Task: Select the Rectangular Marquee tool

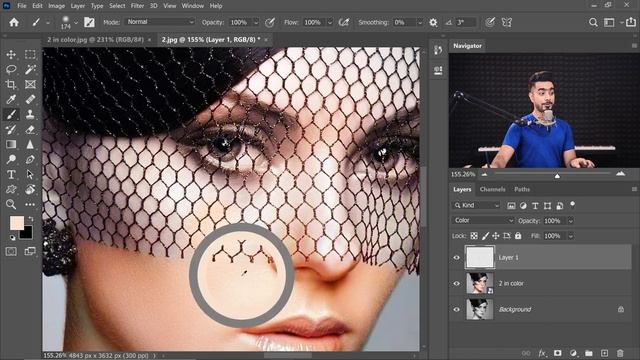Action: (30, 54)
